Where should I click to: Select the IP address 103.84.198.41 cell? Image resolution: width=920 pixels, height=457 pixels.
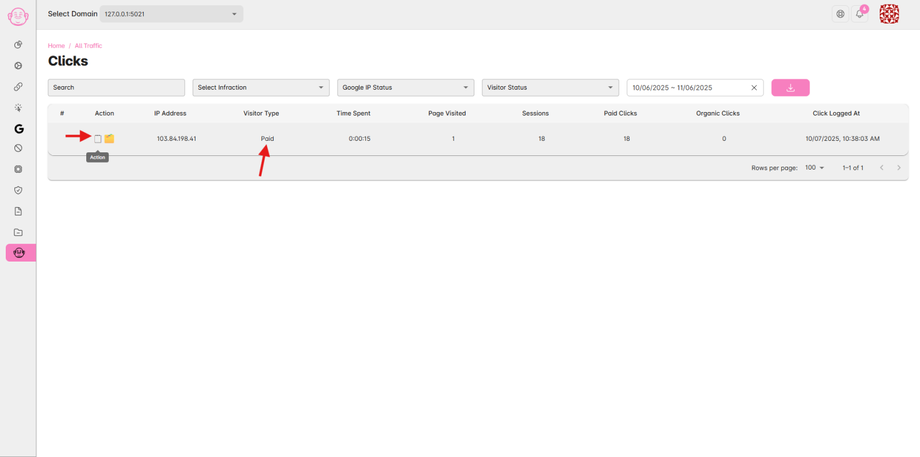pos(177,139)
